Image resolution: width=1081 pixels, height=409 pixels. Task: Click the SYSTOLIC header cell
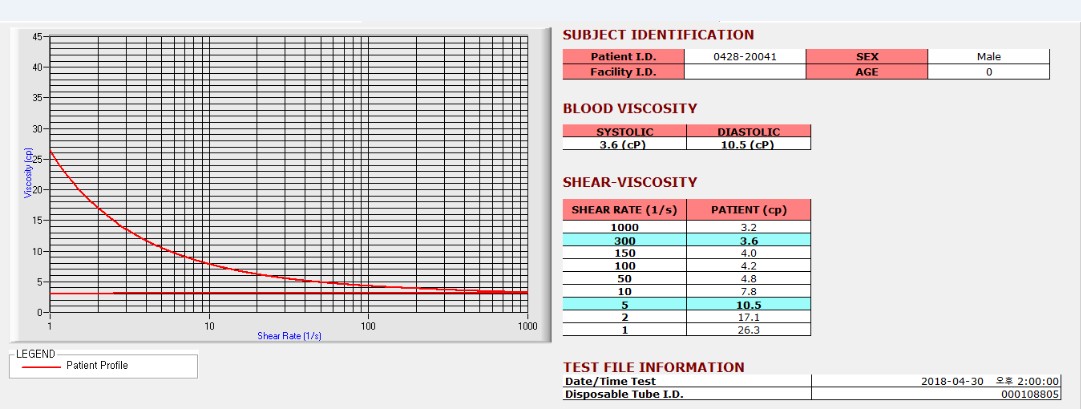click(x=625, y=131)
